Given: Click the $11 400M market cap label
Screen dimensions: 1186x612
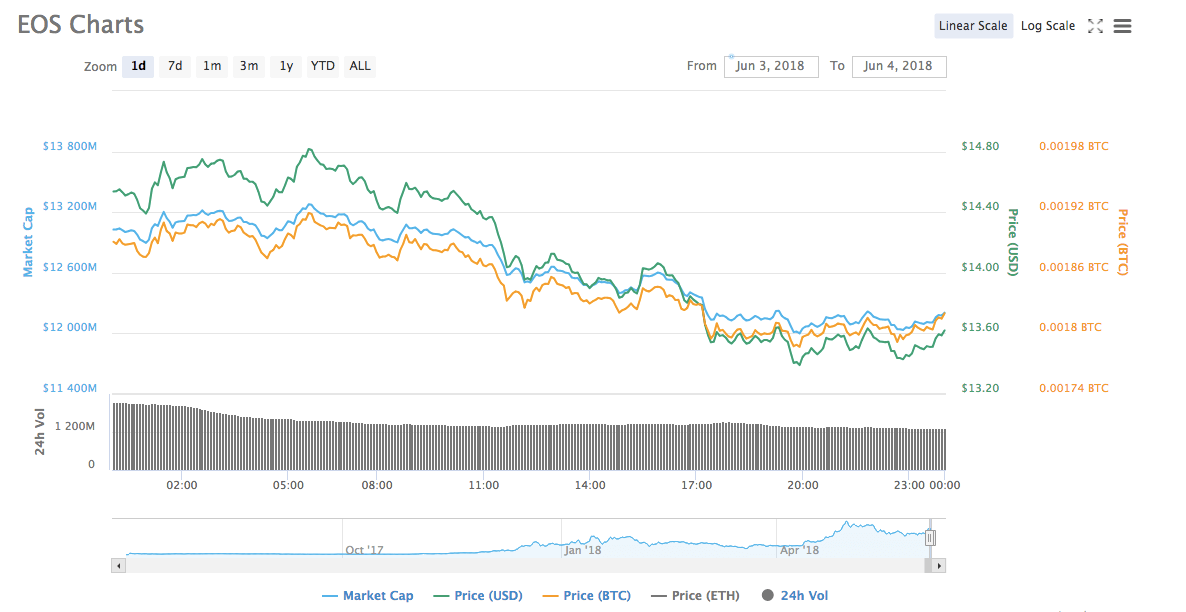Looking at the screenshot, I should [x=70, y=388].
